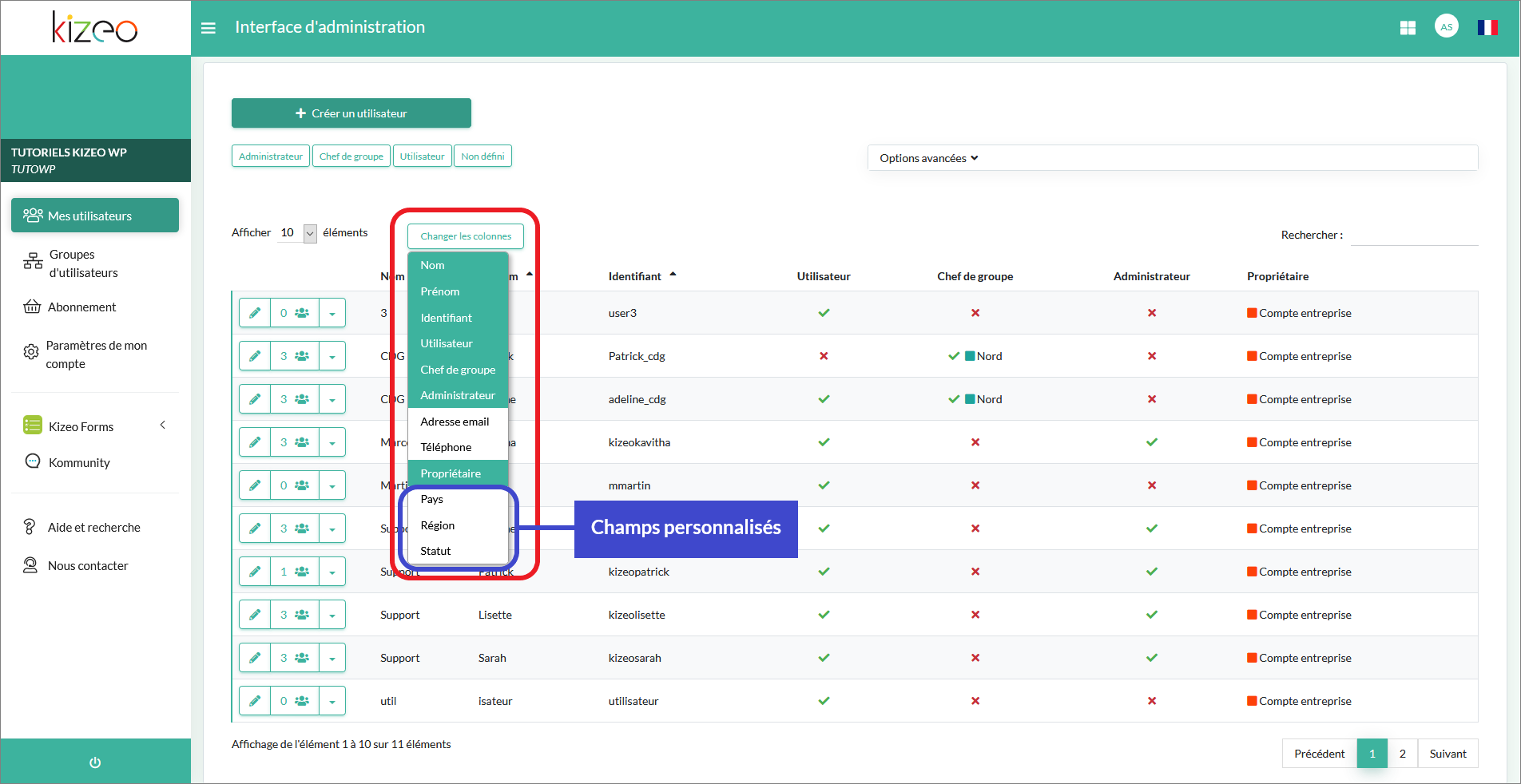Open the AS user avatar
Viewport: 1521px width, 784px height.
pos(1446,26)
